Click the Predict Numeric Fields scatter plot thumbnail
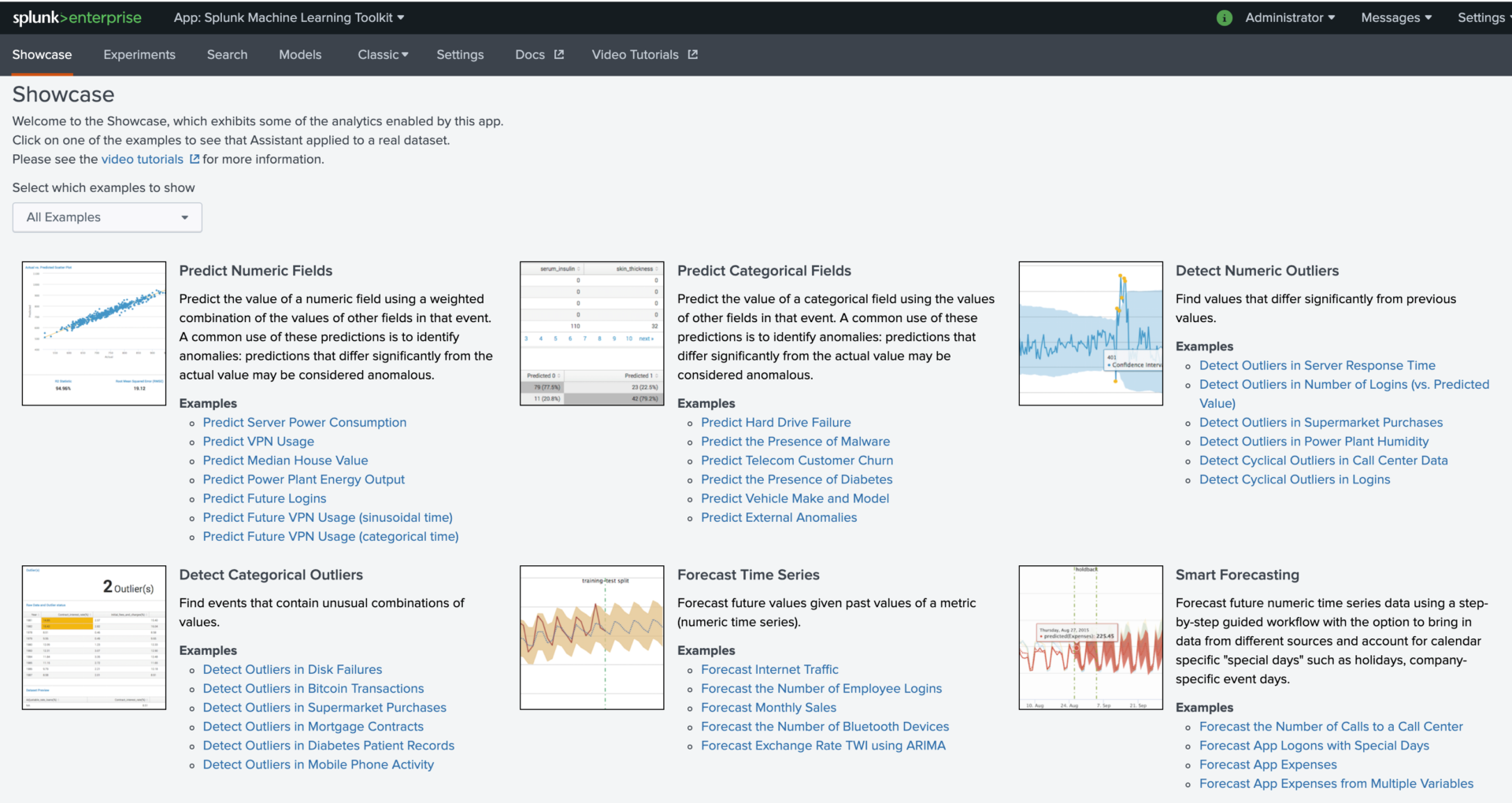This screenshot has width=1512, height=803. [93, 333]
